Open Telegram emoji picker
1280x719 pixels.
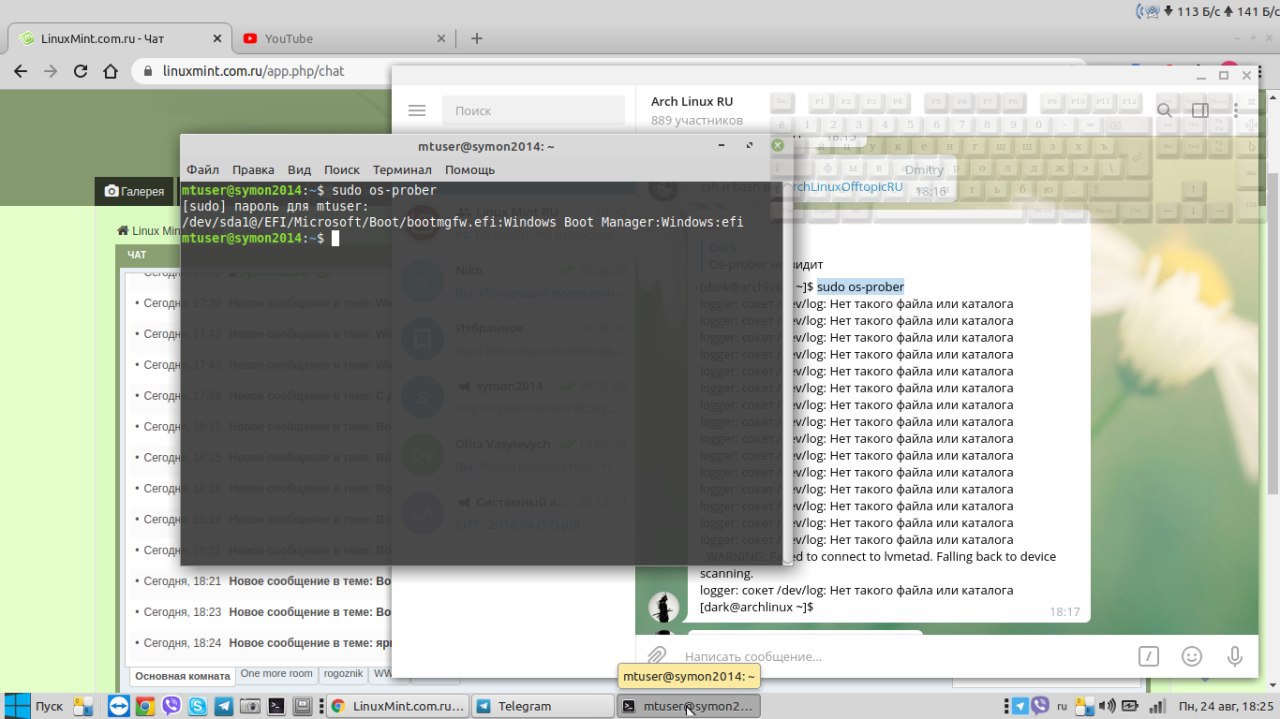coord(1192,656)
